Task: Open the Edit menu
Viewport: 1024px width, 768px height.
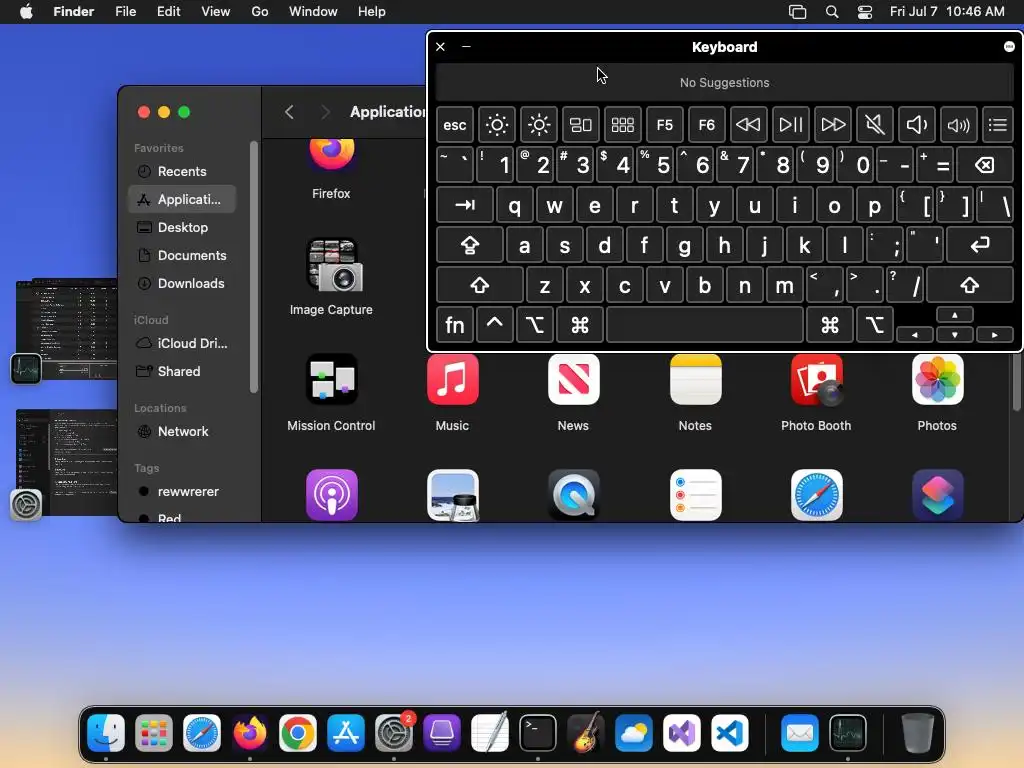Action: tap(168, 12)
